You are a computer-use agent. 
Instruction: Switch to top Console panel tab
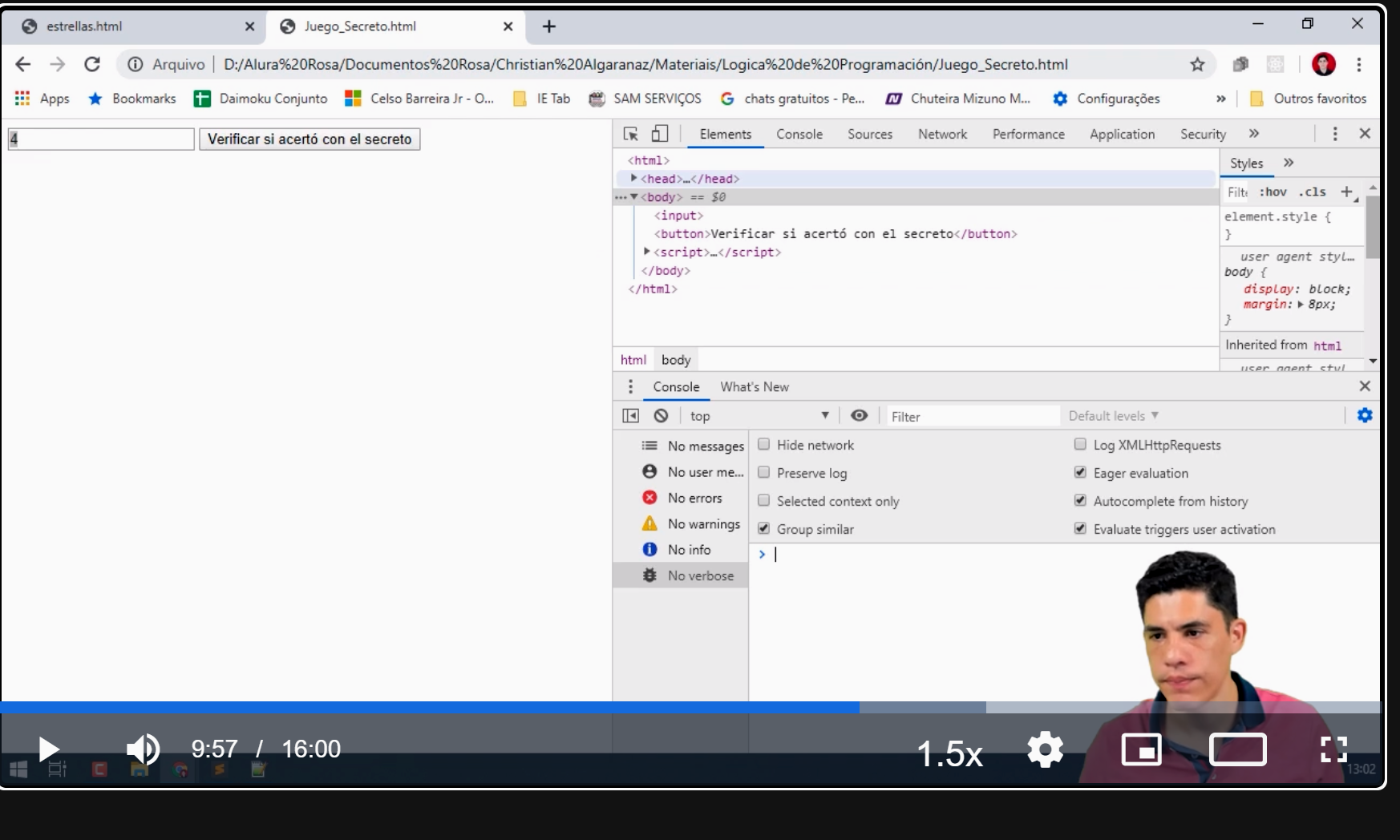click(x=799, y=134)
